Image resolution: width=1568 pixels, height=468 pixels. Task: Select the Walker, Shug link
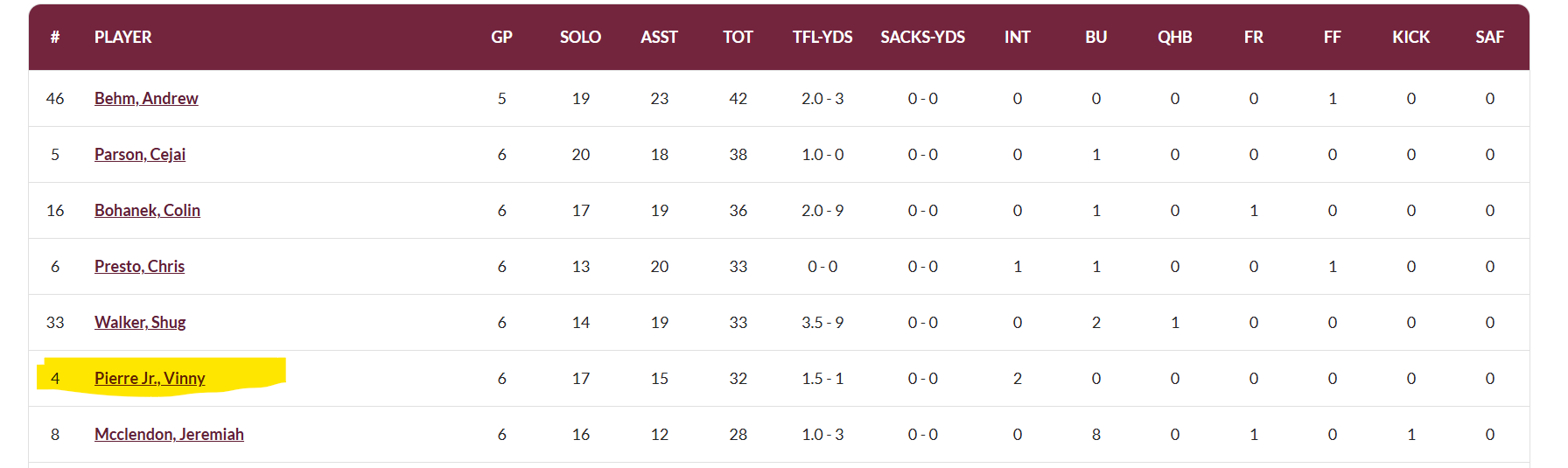(140, 323)
